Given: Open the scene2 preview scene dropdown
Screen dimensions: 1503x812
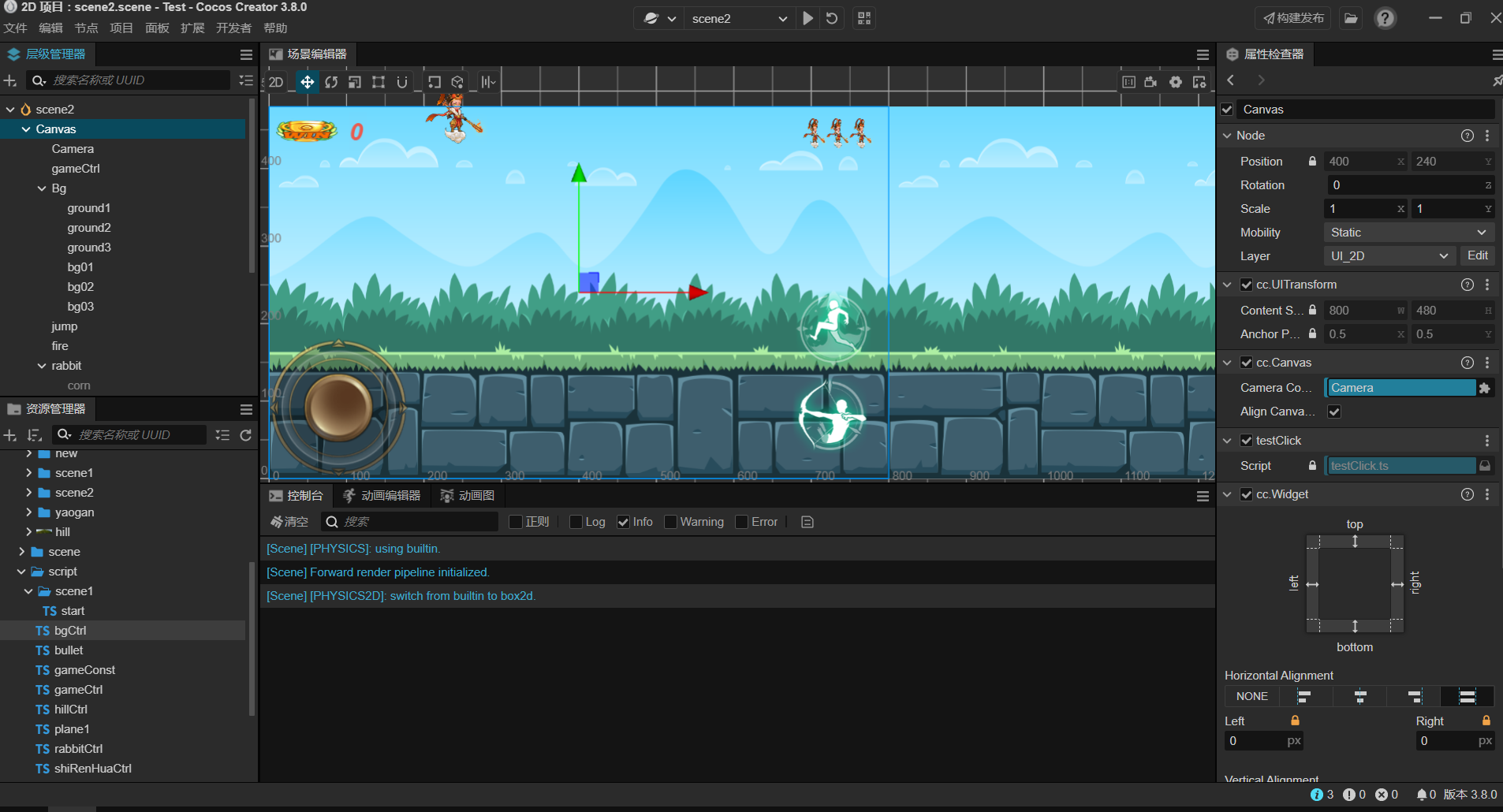Looking at the screenshot, I should [739, 18].
